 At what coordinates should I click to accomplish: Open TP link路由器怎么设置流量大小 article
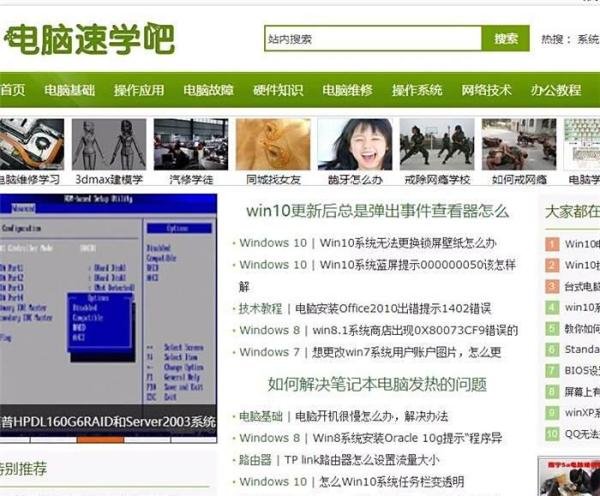362,460
